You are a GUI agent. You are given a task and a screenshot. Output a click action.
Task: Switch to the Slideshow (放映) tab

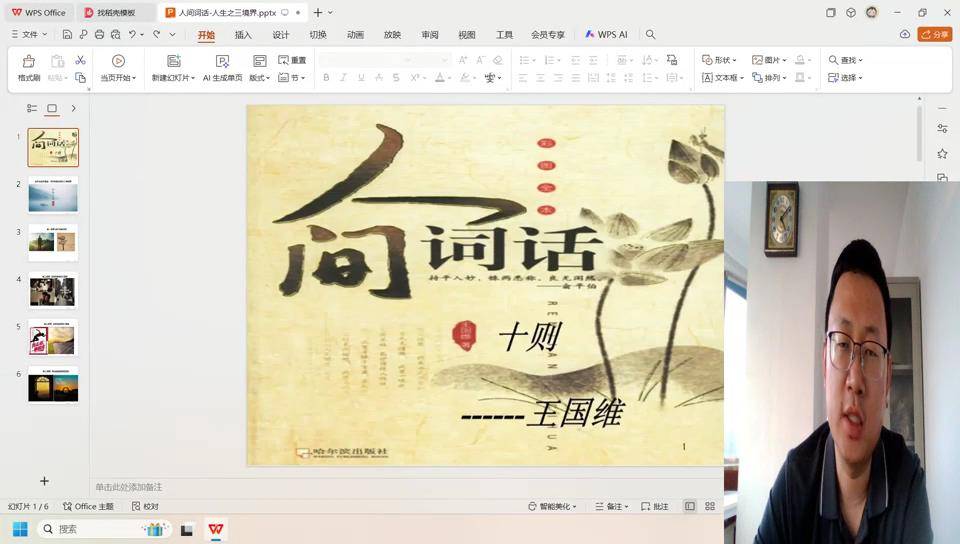tap(392, 35)
